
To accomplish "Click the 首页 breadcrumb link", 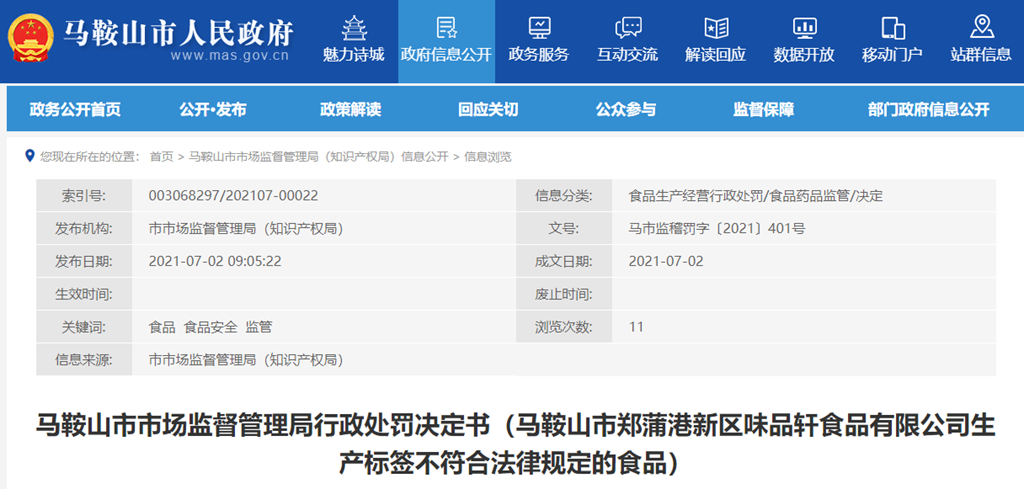I will 161,157.
